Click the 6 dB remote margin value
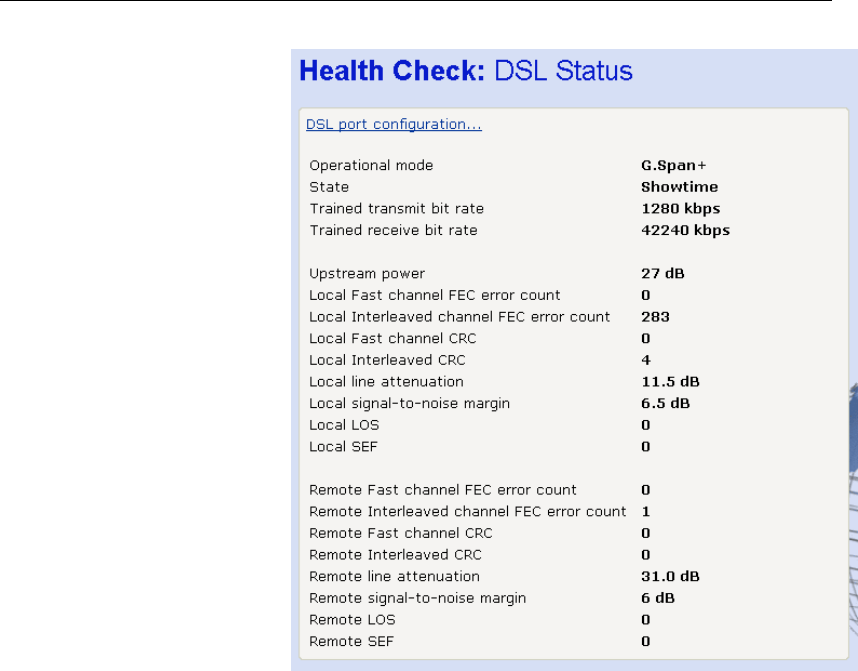The image size is (858, 671). click(658, 598)
